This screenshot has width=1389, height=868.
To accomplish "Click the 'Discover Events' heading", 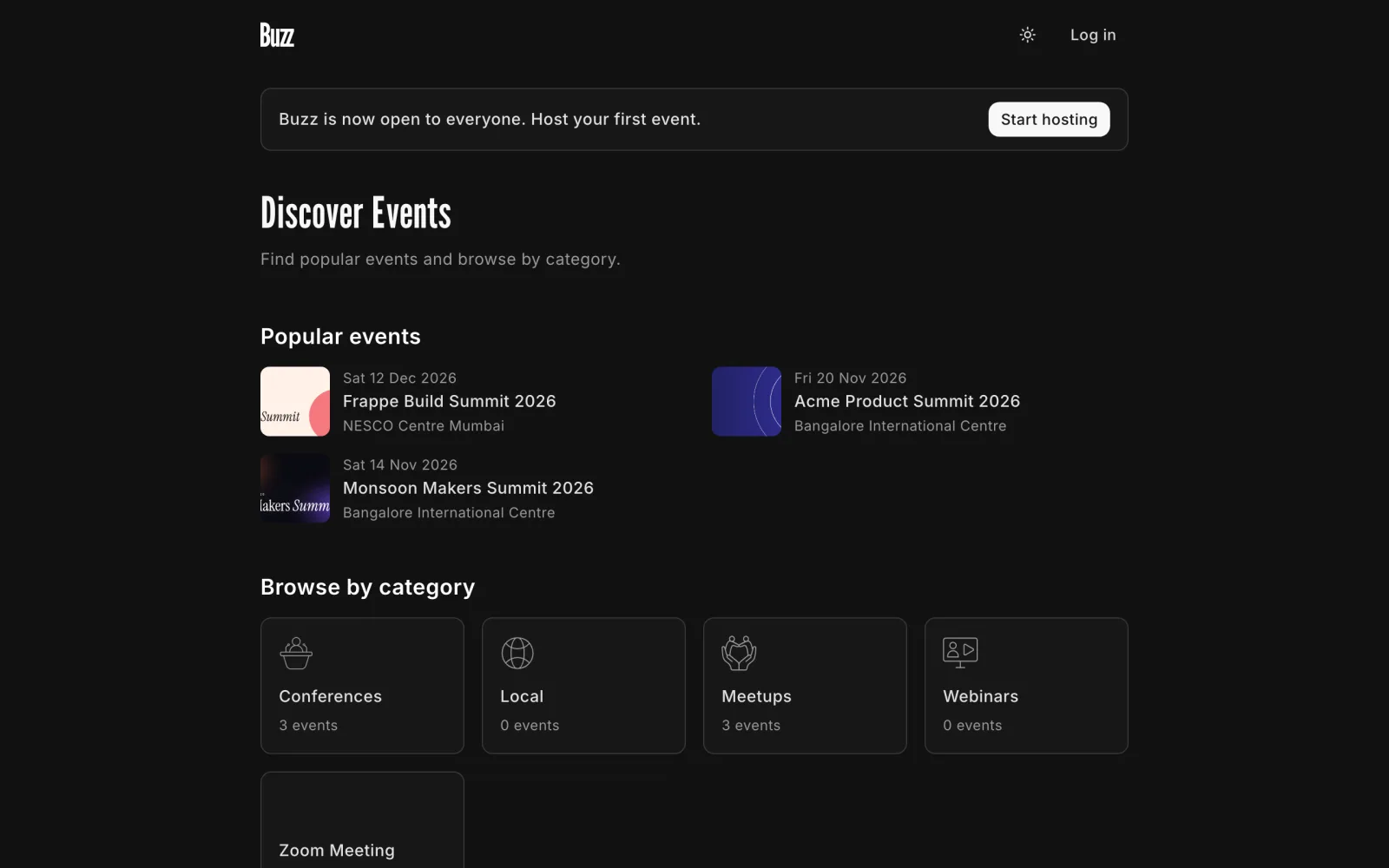I will click(356, 213).
